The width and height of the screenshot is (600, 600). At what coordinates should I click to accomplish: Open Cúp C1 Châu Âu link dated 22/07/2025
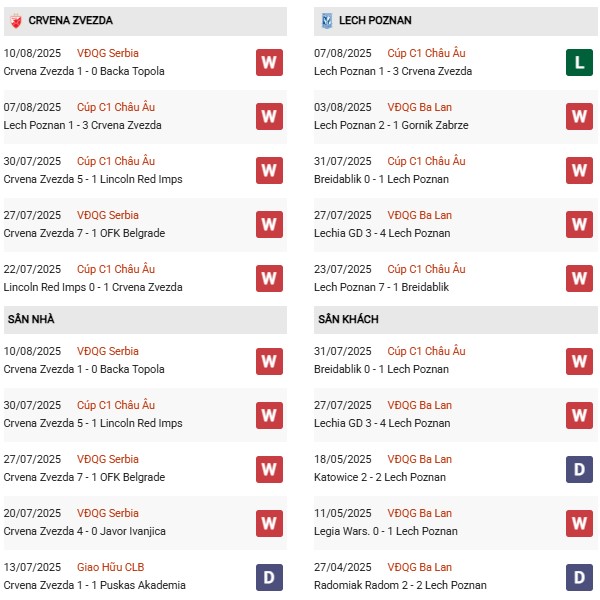pos(116,269)
